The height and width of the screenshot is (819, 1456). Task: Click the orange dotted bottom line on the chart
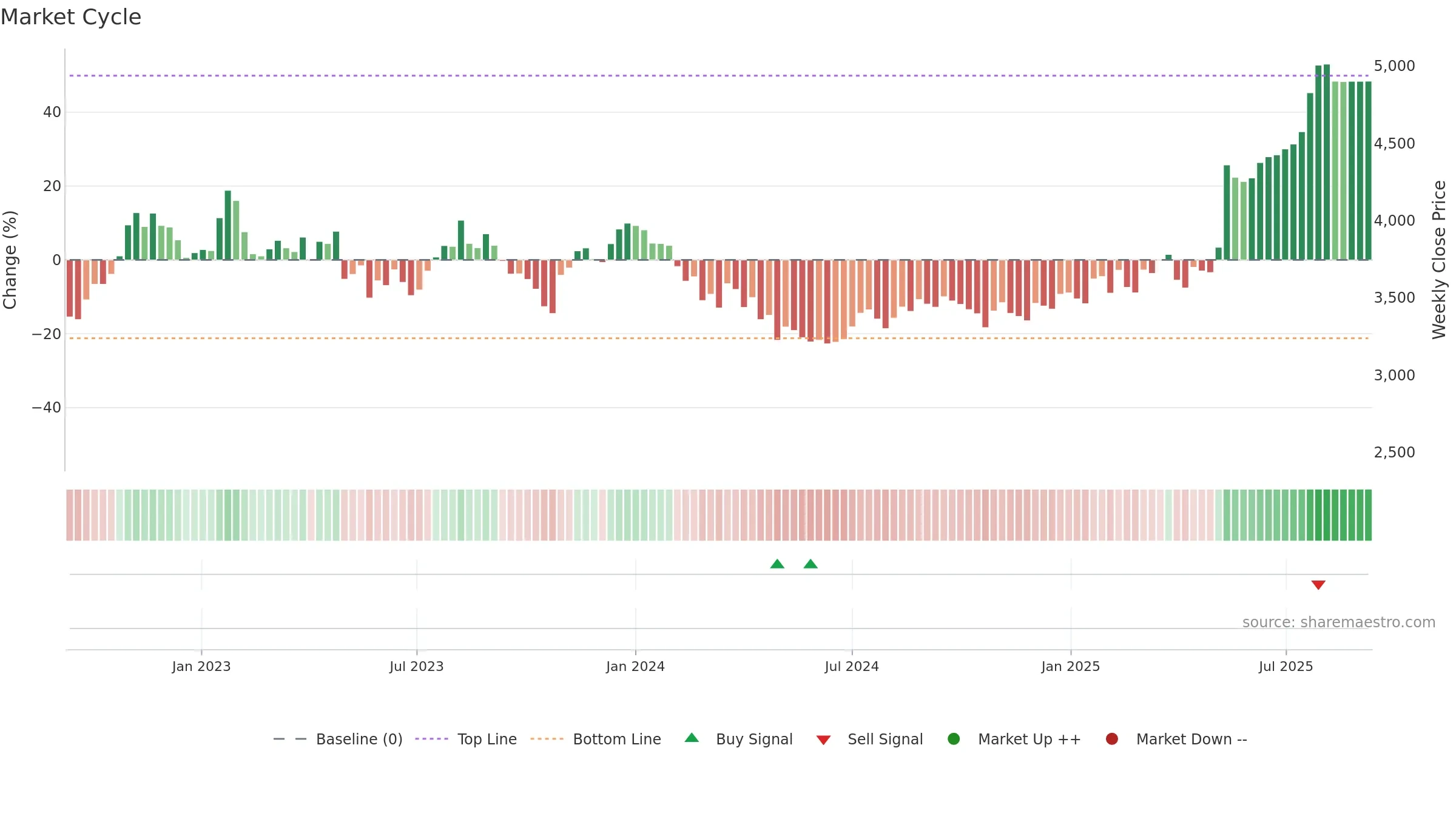(x=719, y=338)
